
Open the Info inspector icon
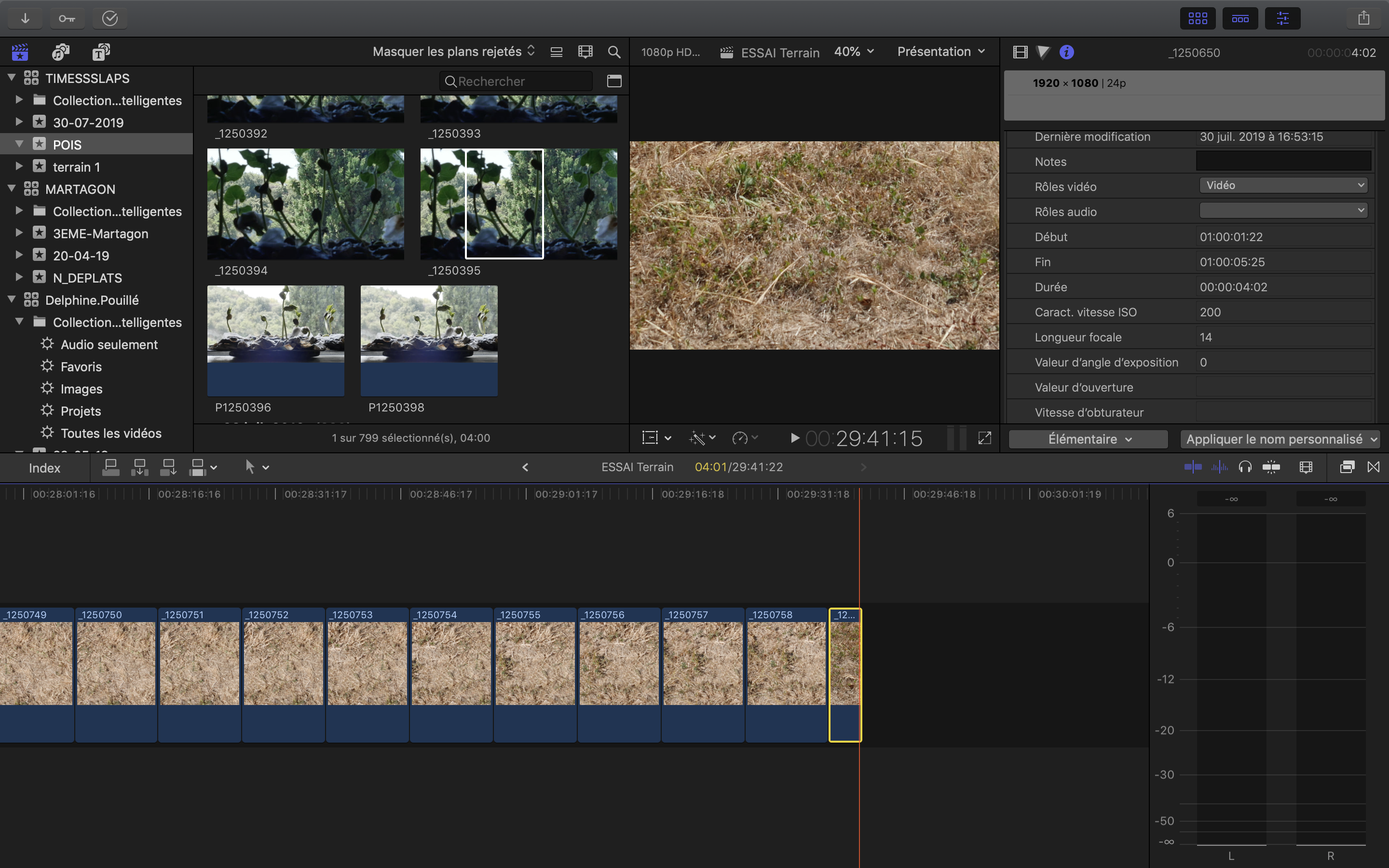point(1066,52)
